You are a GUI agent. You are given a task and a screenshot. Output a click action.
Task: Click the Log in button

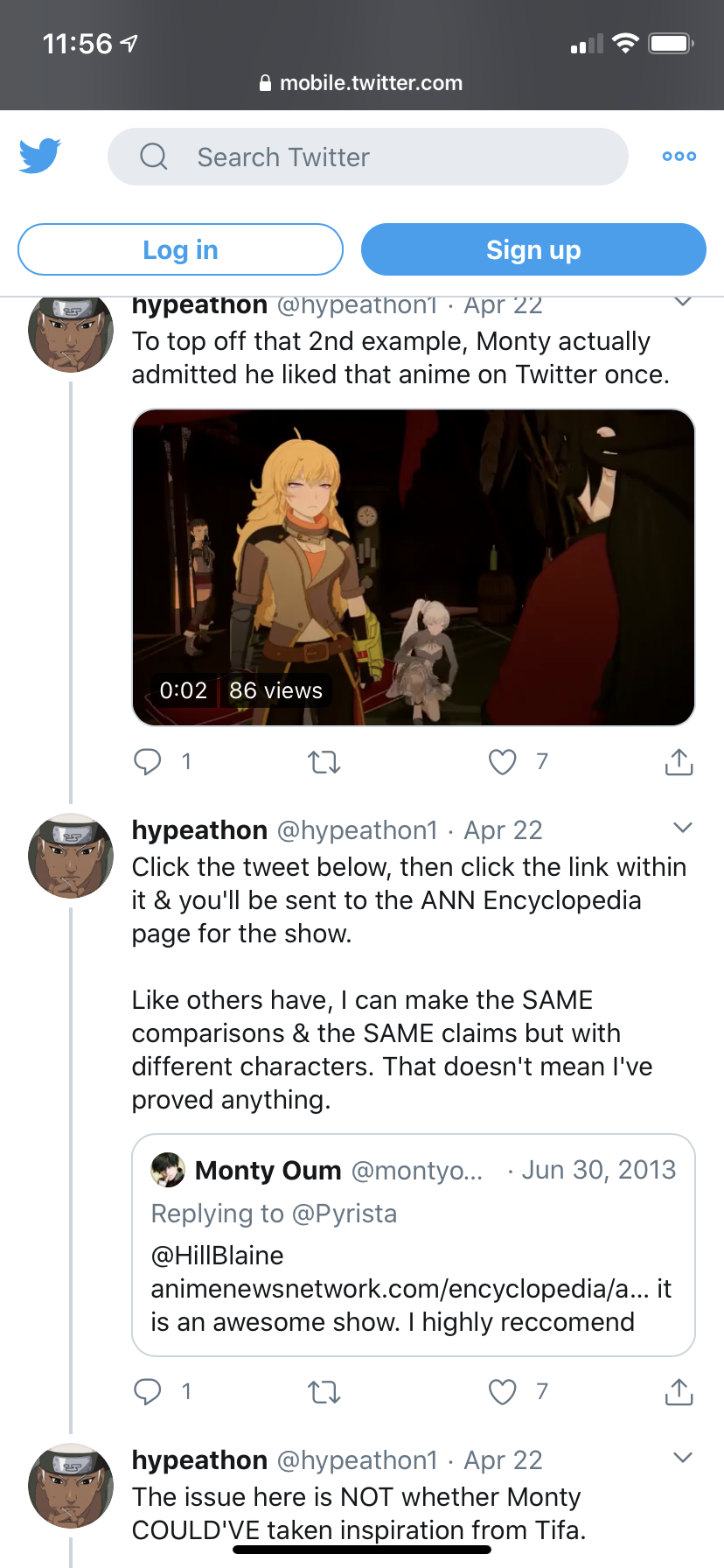click(x=180, y=249)
